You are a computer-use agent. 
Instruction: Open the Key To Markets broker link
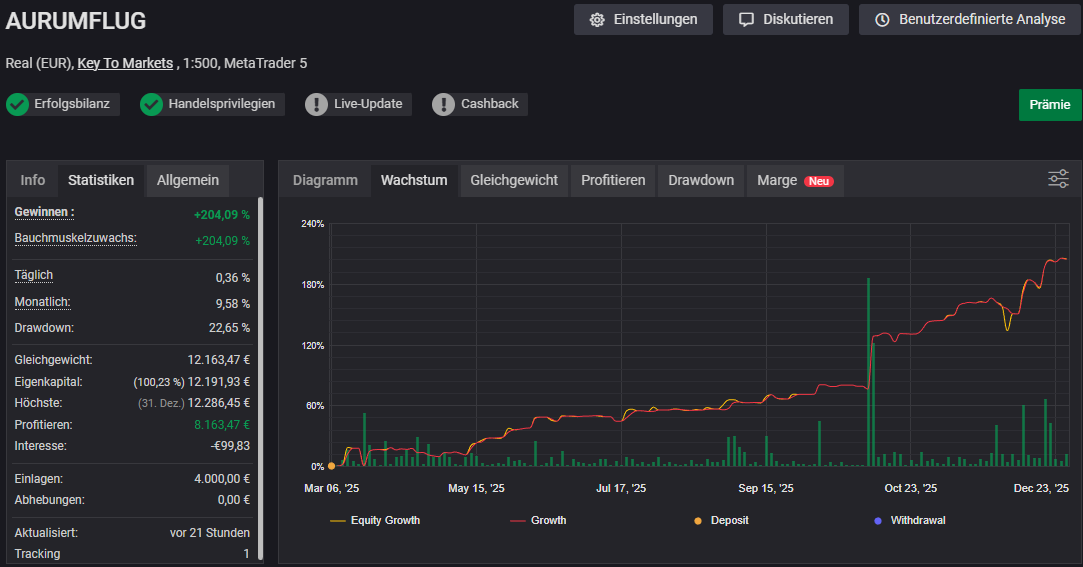pyautogui.click(x=125, y=63)
